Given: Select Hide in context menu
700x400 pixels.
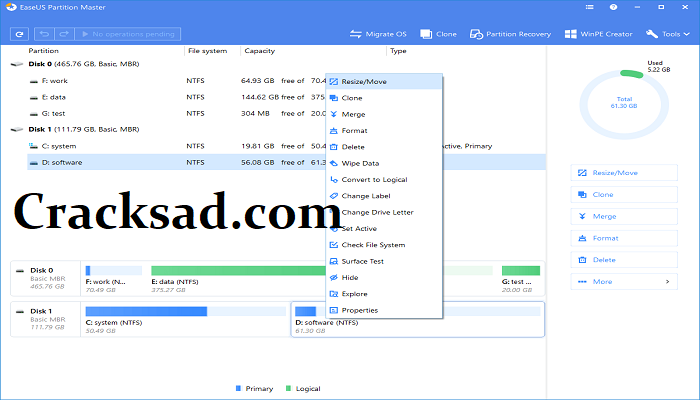Looking at the screenshot, I should coord(384,278).
